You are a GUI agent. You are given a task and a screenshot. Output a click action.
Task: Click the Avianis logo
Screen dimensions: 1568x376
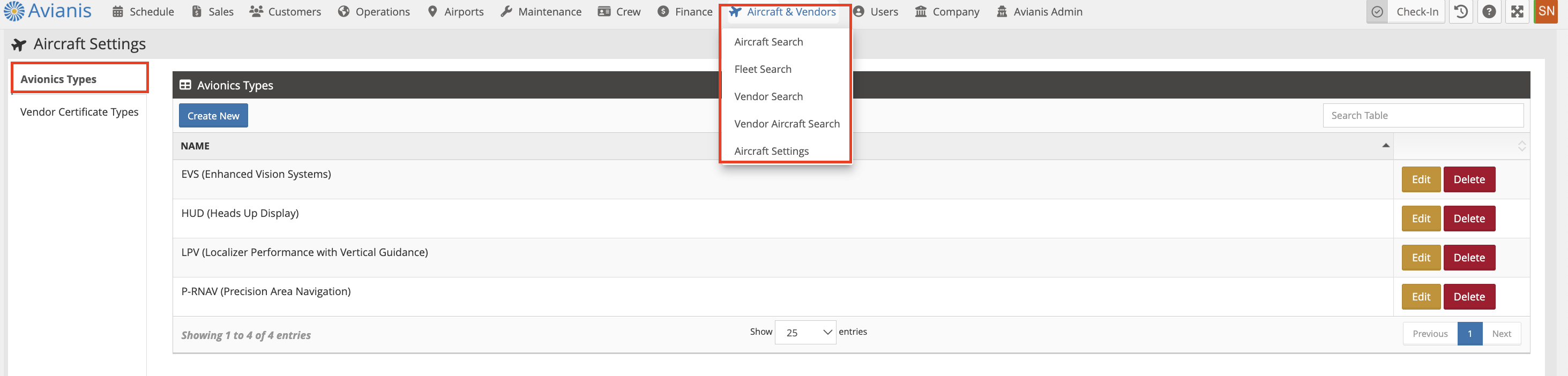pos(48,11)
